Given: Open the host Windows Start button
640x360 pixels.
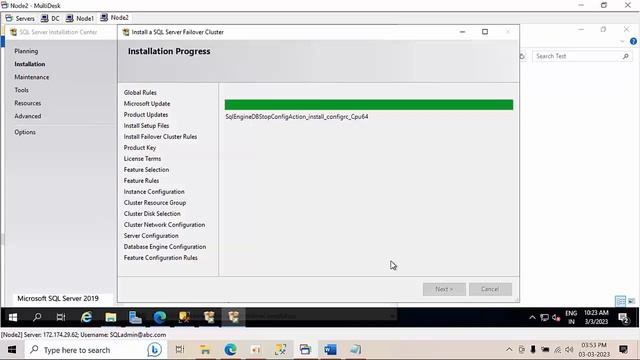Looking at the screenshot, I should click(12, 350).
